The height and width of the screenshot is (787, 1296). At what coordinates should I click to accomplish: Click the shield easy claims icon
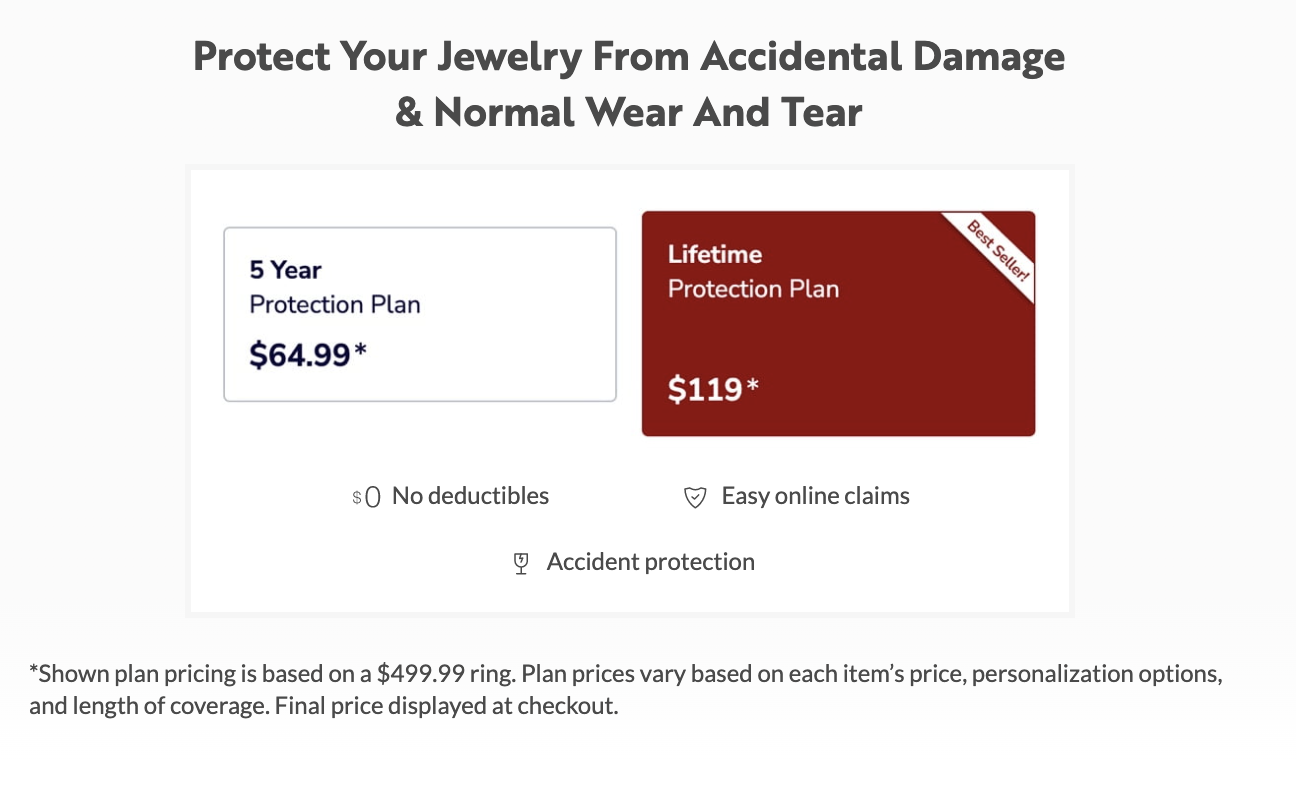695,497
